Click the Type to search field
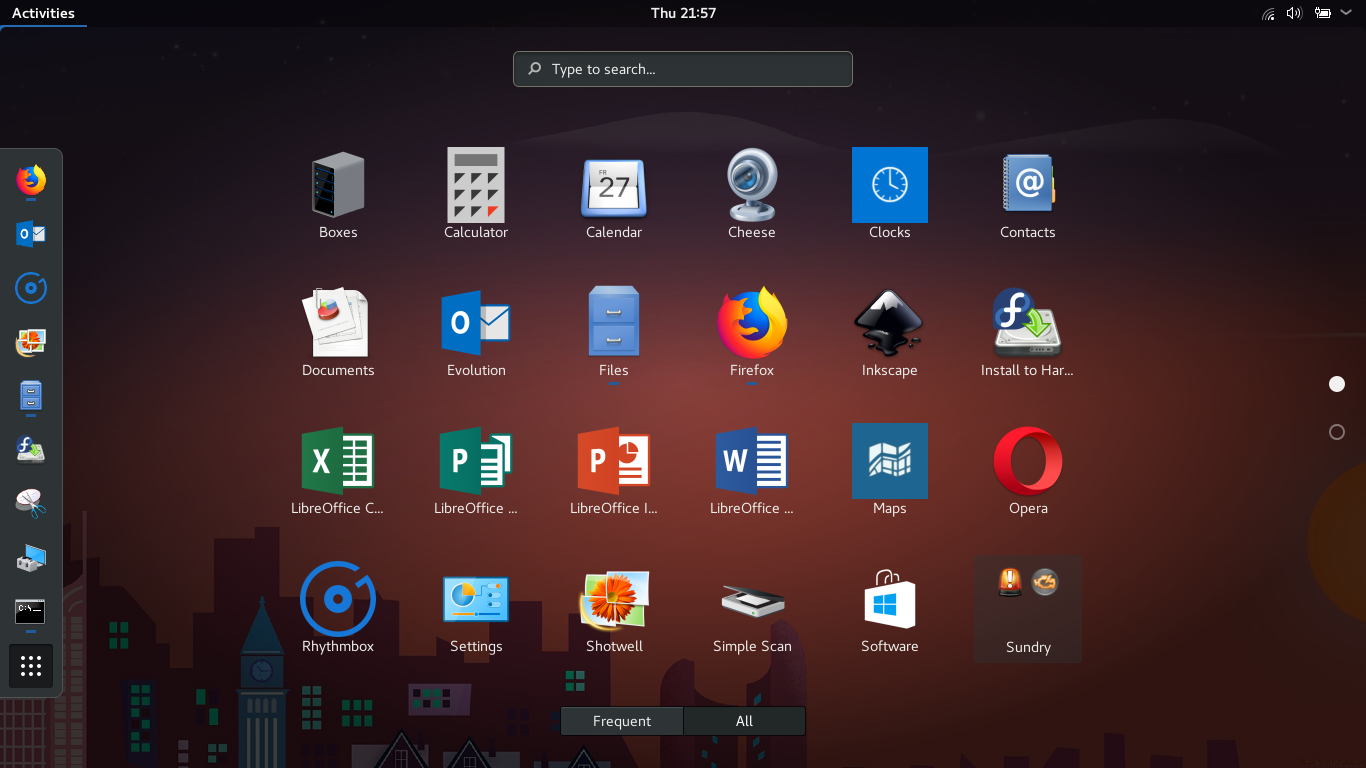 [x=683, y=69]
